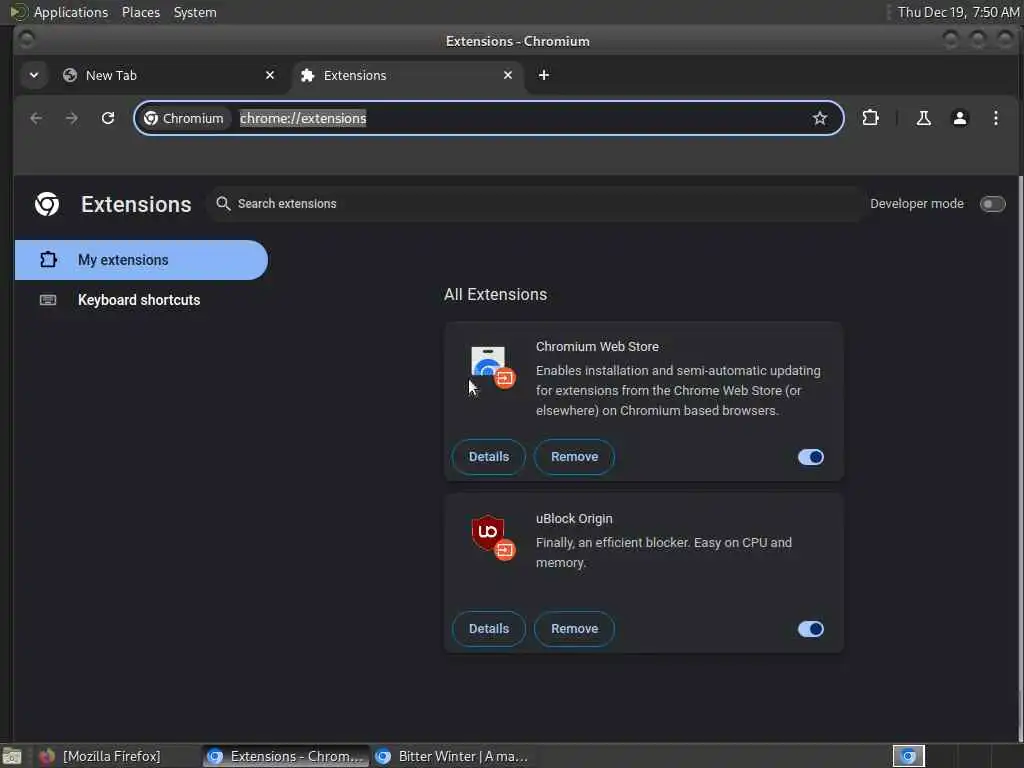The width and height of the screenshot is (1024, 768).
Task: Click the Chromium logo beside Extensions heading
Action: (47, 204)
